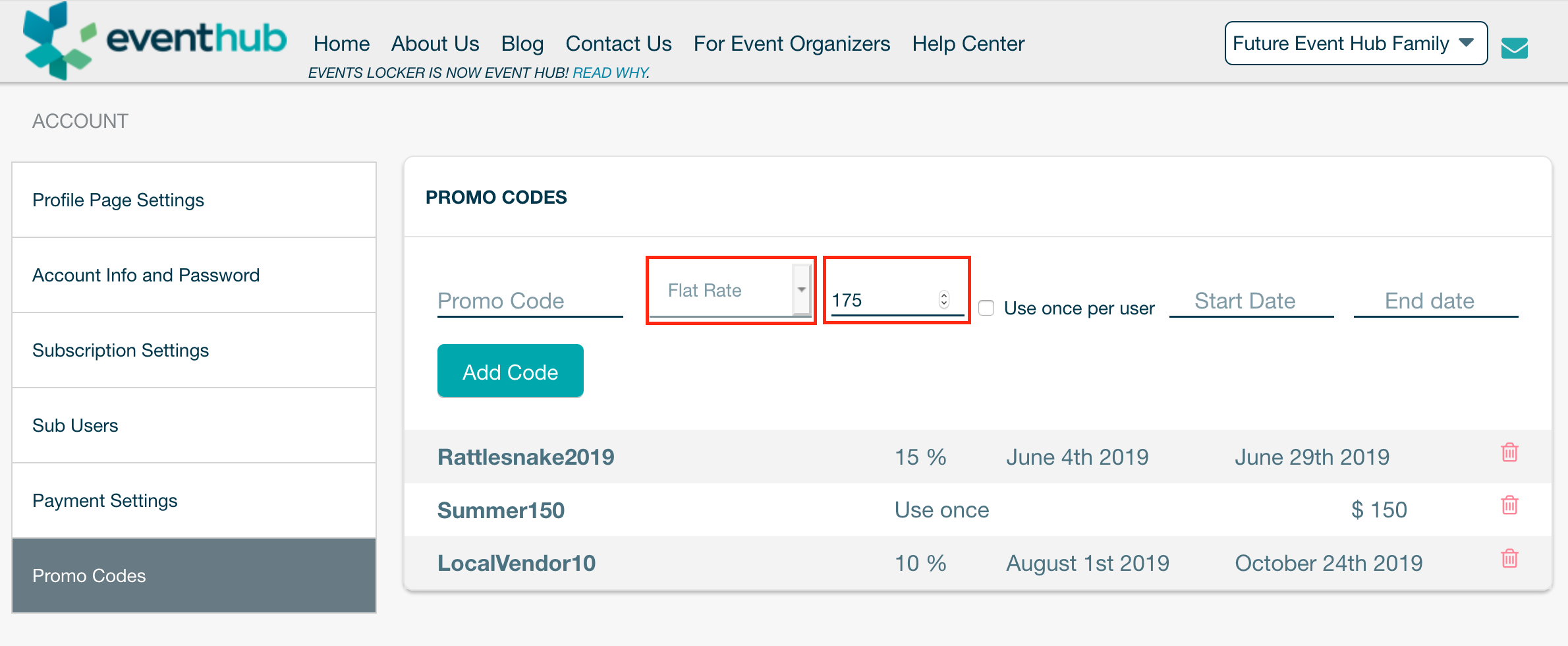Open the envelope messages icon

1514,47
